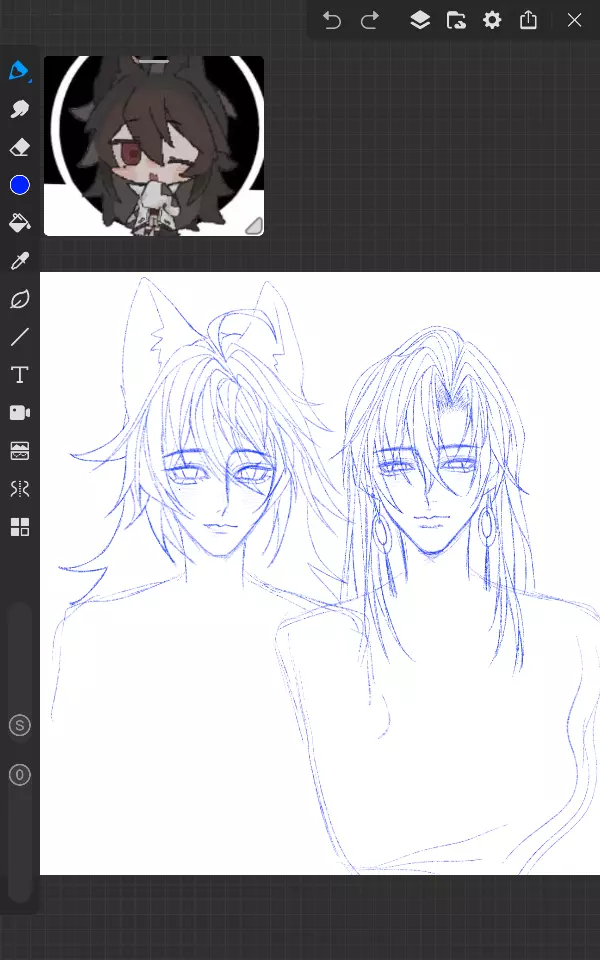Select the text tool

point(19,375)
